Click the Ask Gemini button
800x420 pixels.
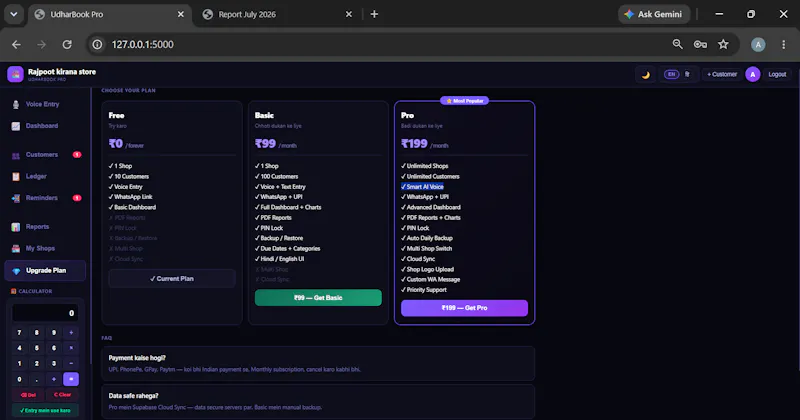point(654,14)
